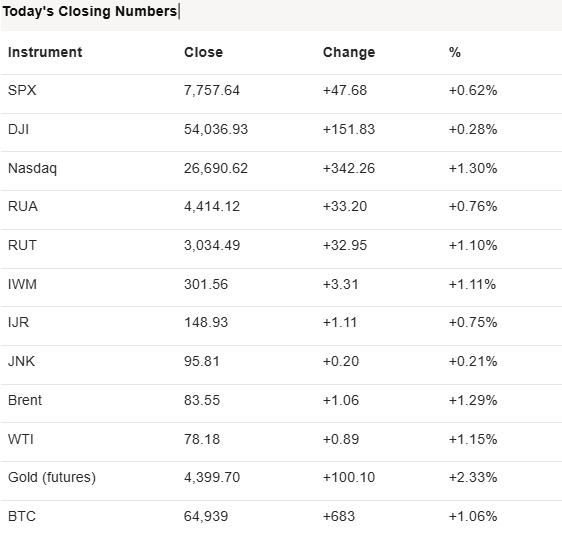The width and height of the screenshot is (562, 538).
Task: Click the Gold change value +100.10
Action: 349,477
